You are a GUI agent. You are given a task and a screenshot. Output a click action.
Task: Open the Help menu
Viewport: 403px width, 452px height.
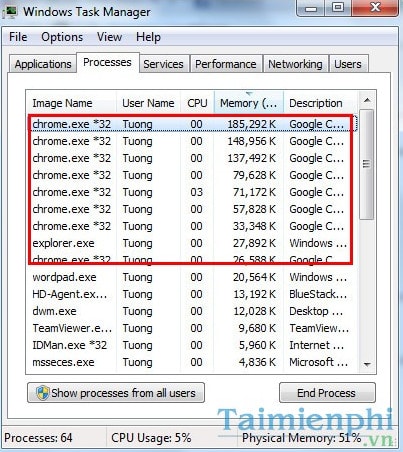click(x=148, y=37)
